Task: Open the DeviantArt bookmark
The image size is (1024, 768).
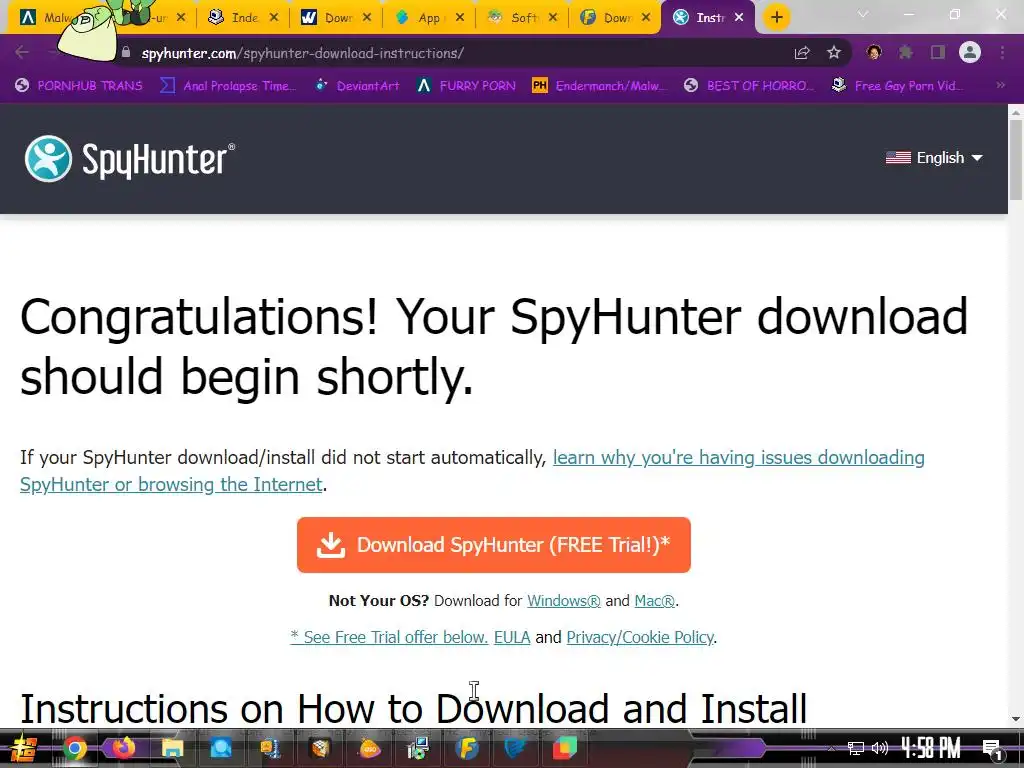Action: 357,86
